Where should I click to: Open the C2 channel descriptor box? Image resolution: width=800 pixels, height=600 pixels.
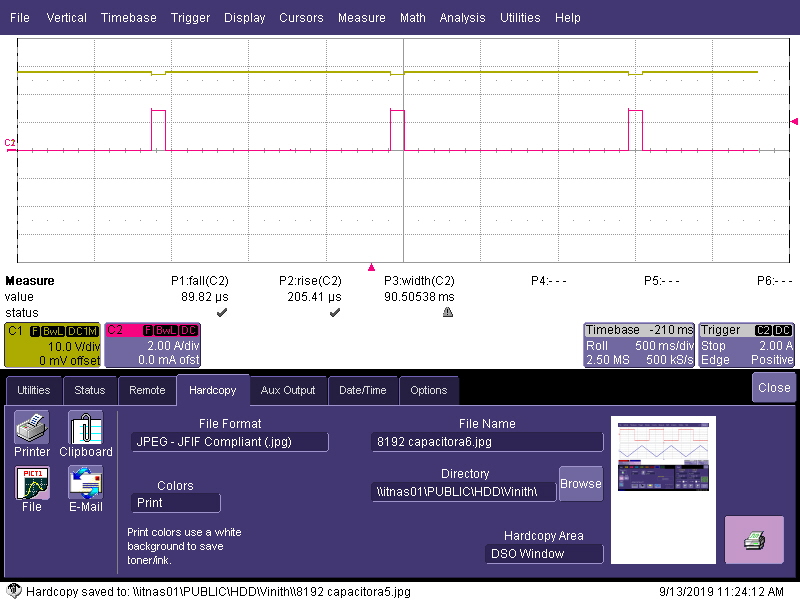pos(153,345)
